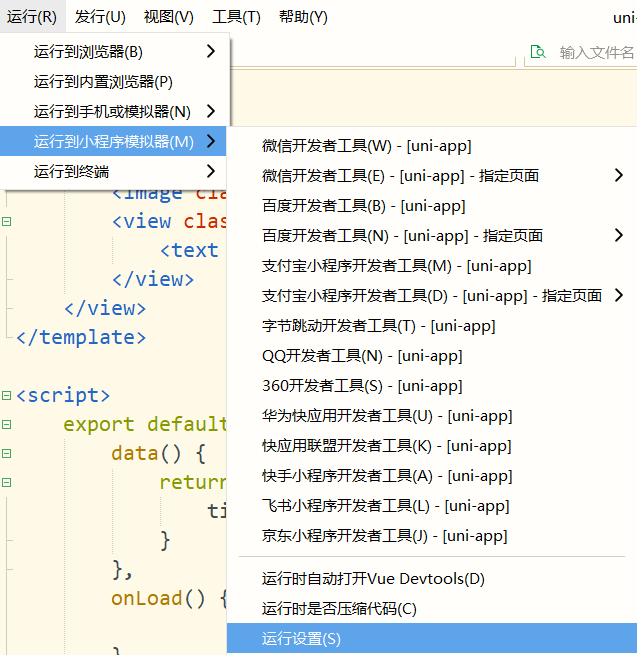637x655 pixels.
Task: Choose 微信开发者工具(E) - 指定页面 entry
Action: click(432, 176)
